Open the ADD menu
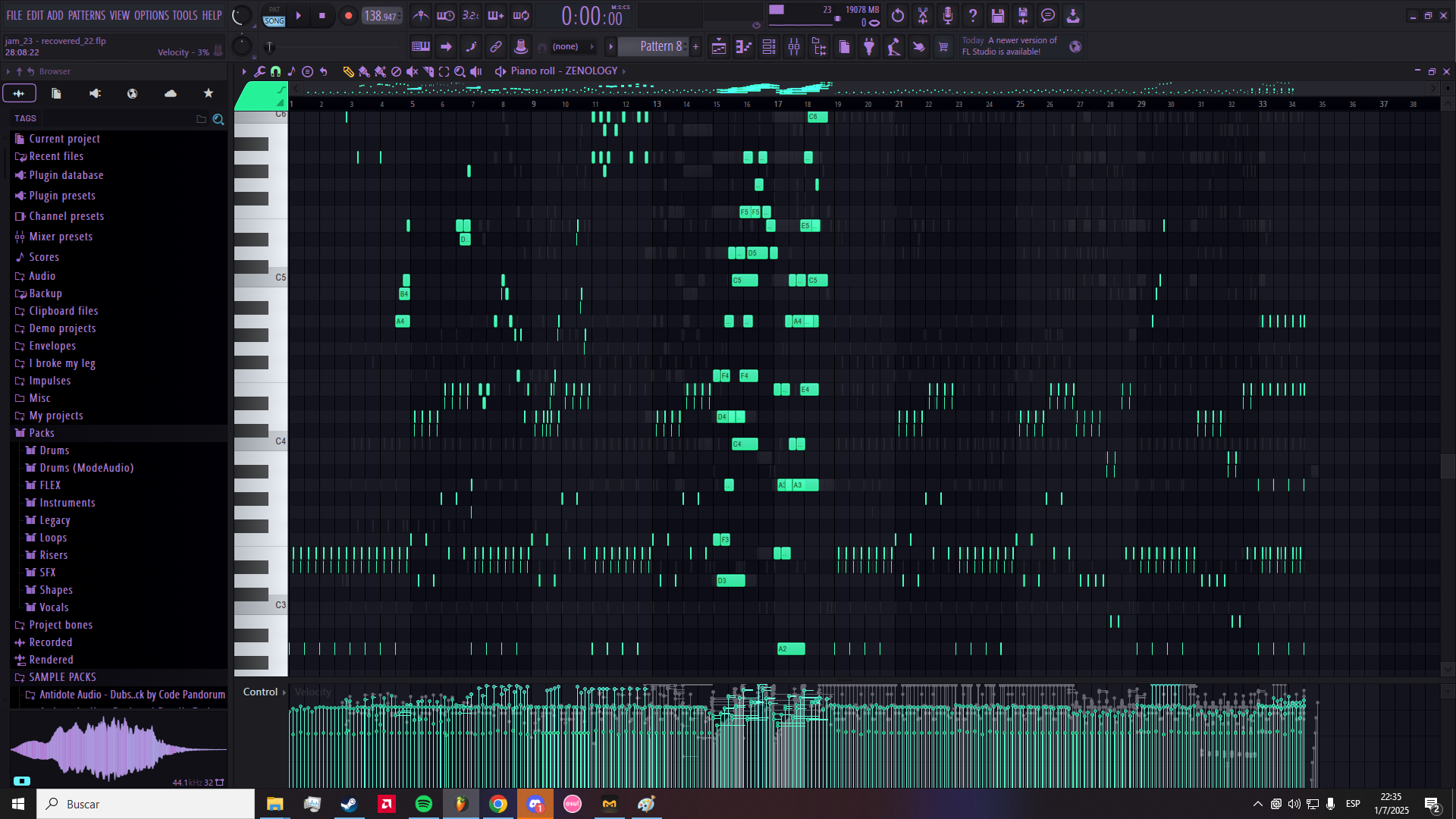Image resolution: width=1456 pixels, height=819 pixels. point(55,15)
